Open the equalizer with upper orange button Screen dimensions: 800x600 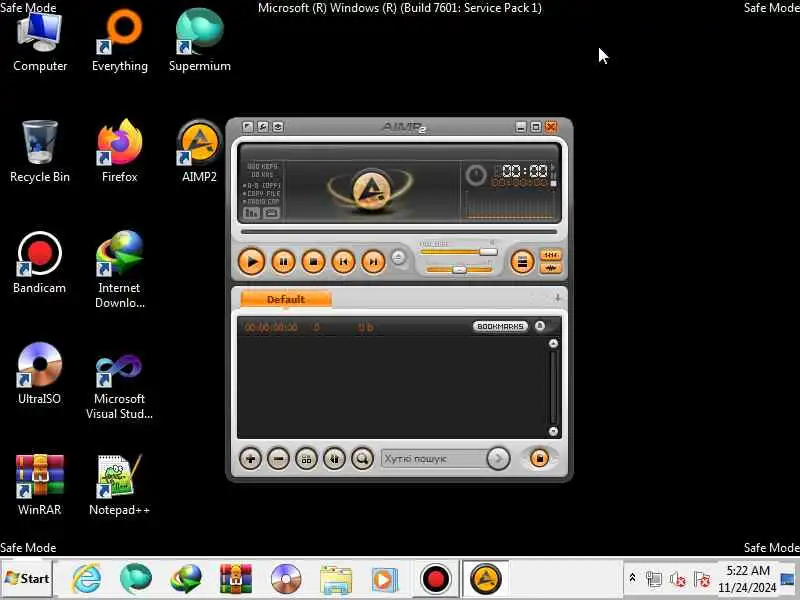click(551, 255)
